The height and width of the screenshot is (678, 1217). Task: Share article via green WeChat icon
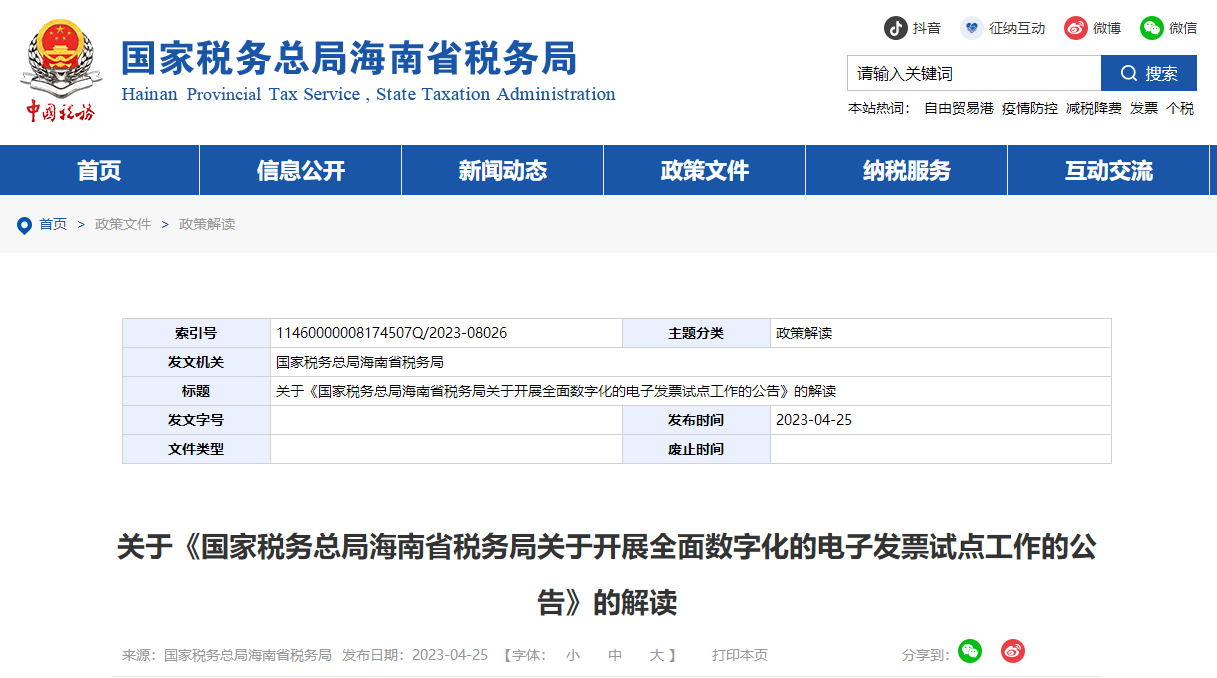[969, 652]
